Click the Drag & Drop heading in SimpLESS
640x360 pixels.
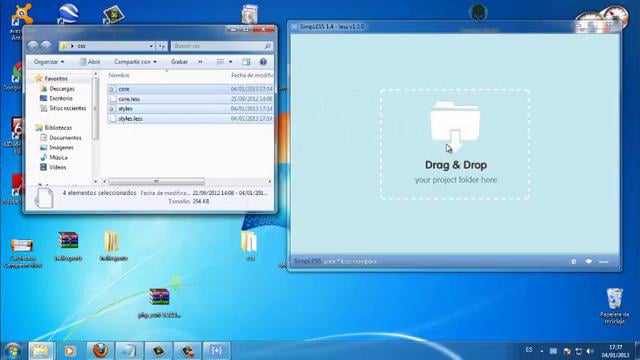click(x=456, y=165)
